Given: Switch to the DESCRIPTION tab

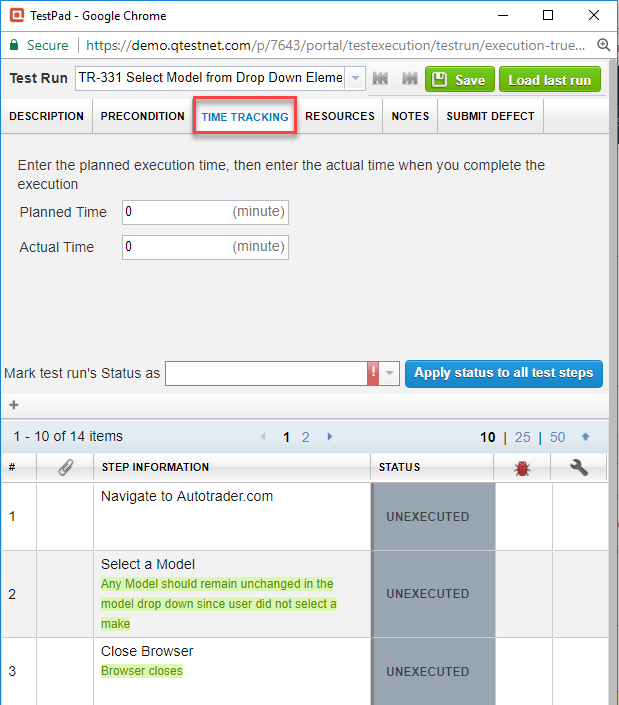Looking at the screenshot, I should tap(46, 116).
